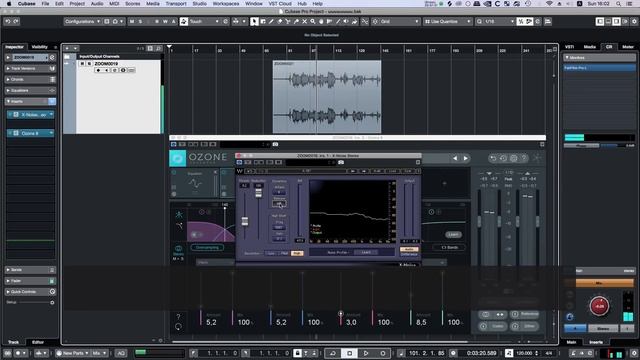Image resolution: width=640 pixels, height=360 pixels.
Task: Collapse the Inserts inspector section
Action: click(30, 101)
